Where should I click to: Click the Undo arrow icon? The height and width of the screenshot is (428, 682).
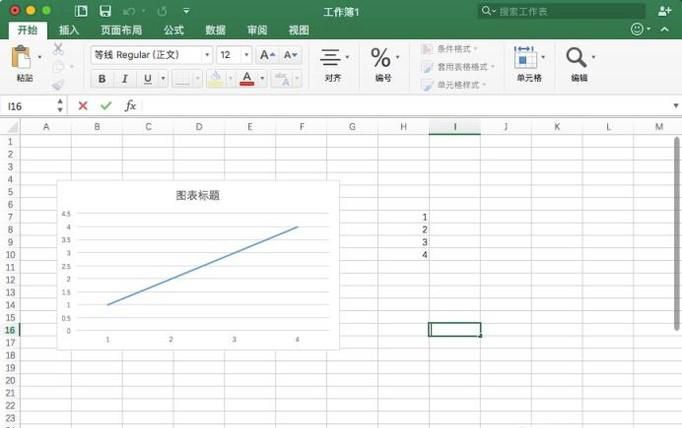tap(129, 11)
